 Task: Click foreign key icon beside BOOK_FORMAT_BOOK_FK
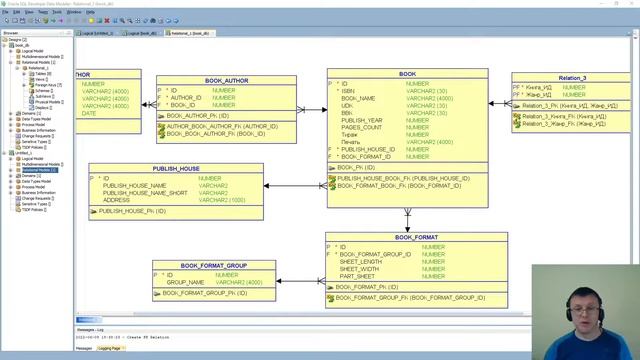point(332,186)
